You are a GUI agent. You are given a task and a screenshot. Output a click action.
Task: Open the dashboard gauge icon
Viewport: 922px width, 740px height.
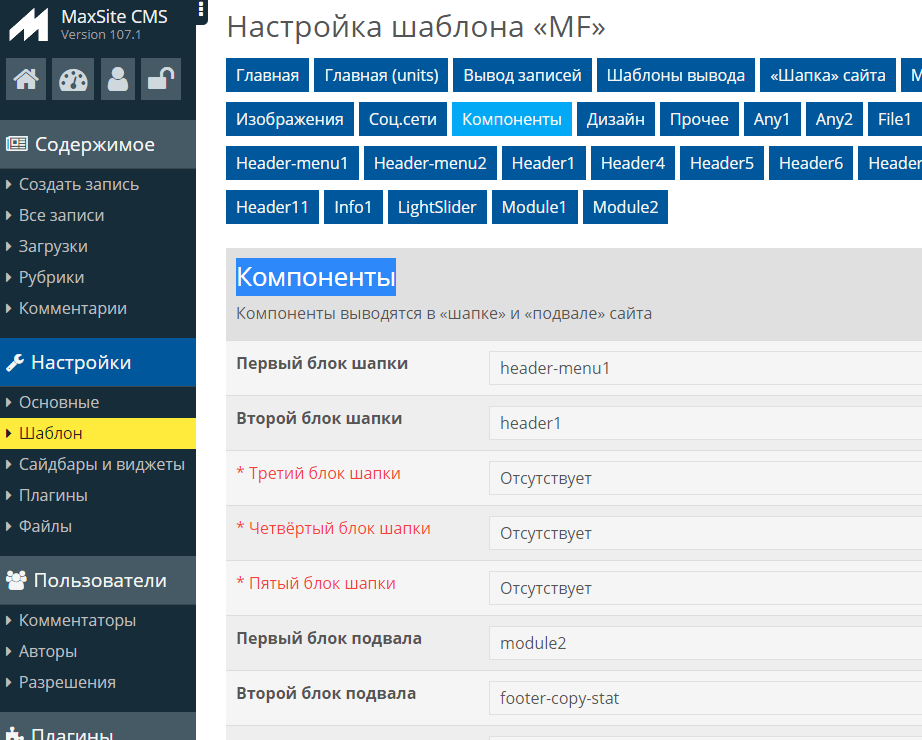72,80
